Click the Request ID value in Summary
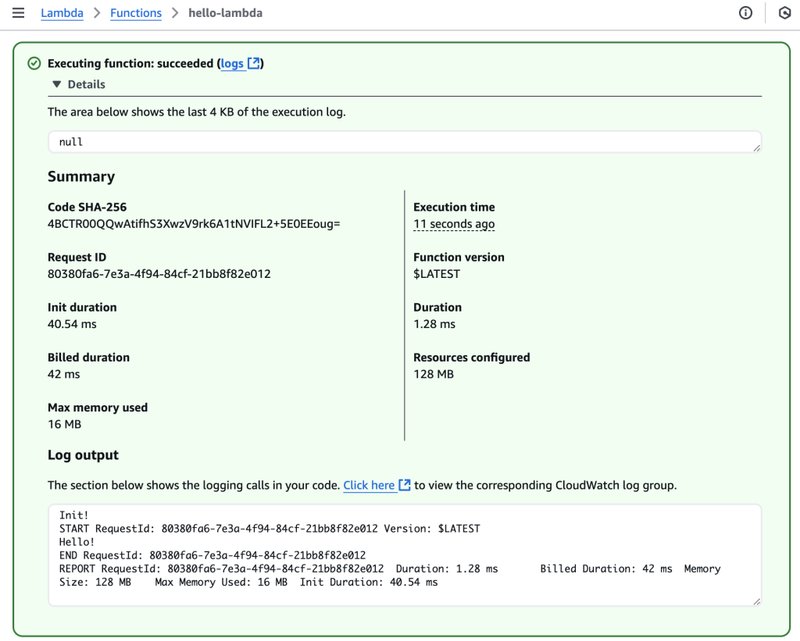Viewport: 800px width, 641px height. coord(159,274)
